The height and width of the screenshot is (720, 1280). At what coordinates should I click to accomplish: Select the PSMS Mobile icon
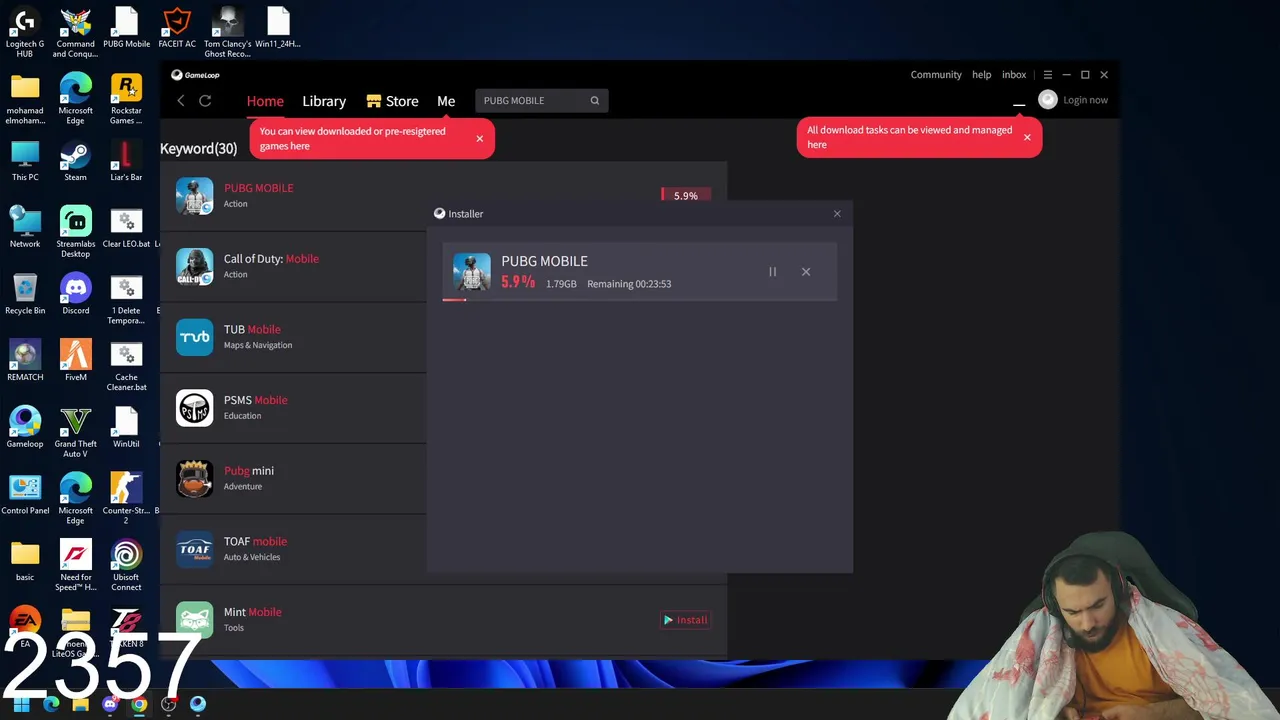[194, 408]
